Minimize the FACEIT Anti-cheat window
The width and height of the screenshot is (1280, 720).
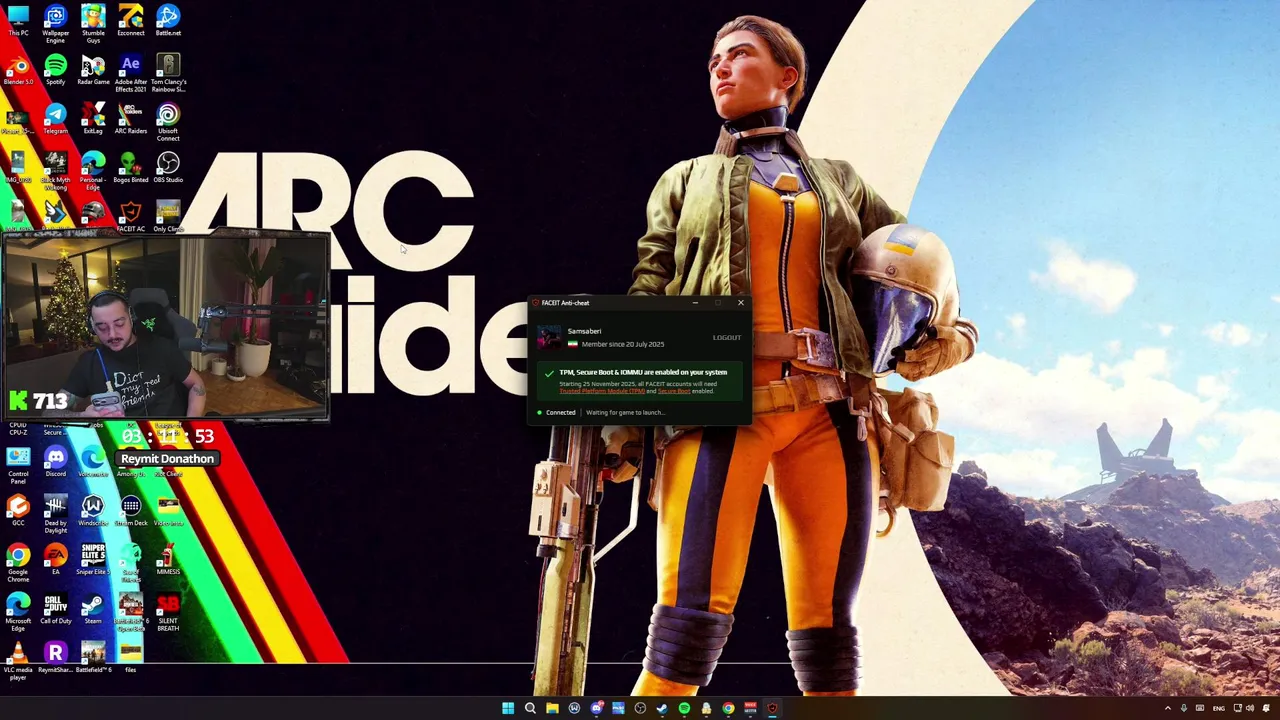tap(695, 303)
